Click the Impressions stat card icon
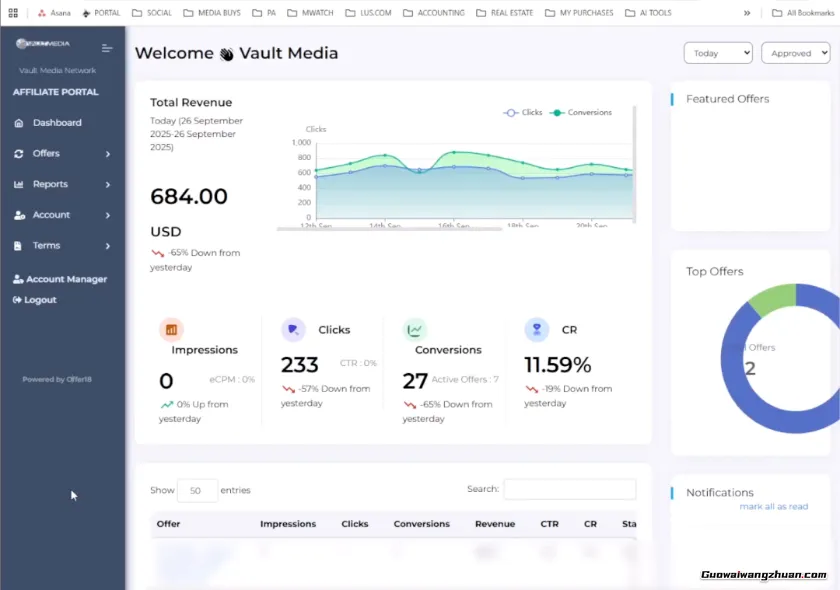 click(171, 329)
